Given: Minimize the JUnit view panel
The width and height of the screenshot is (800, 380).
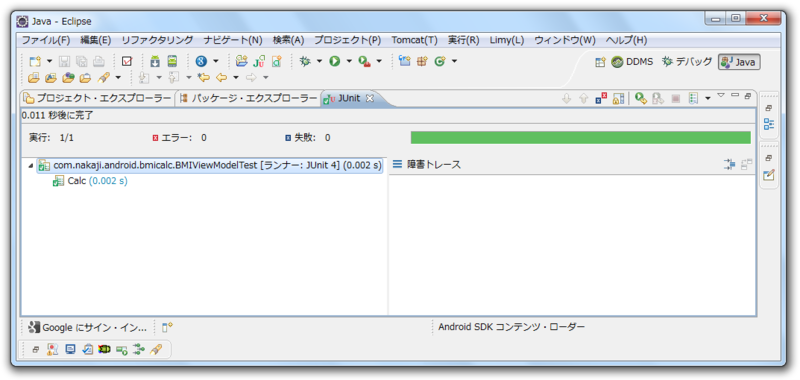Looking at the screenshot, I should pyautogui.click(x=735, y=95).
